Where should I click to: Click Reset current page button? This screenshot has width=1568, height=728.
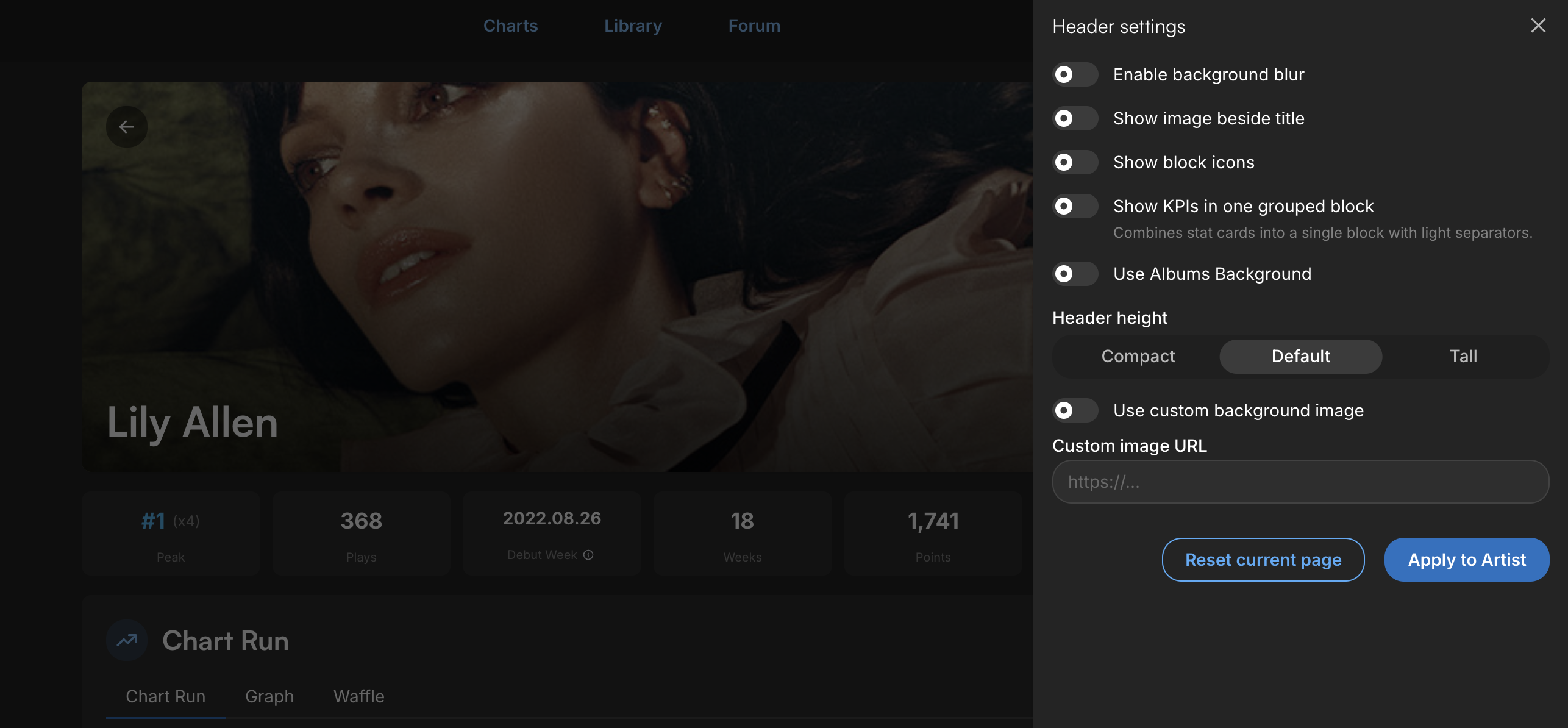point(1263,560)
